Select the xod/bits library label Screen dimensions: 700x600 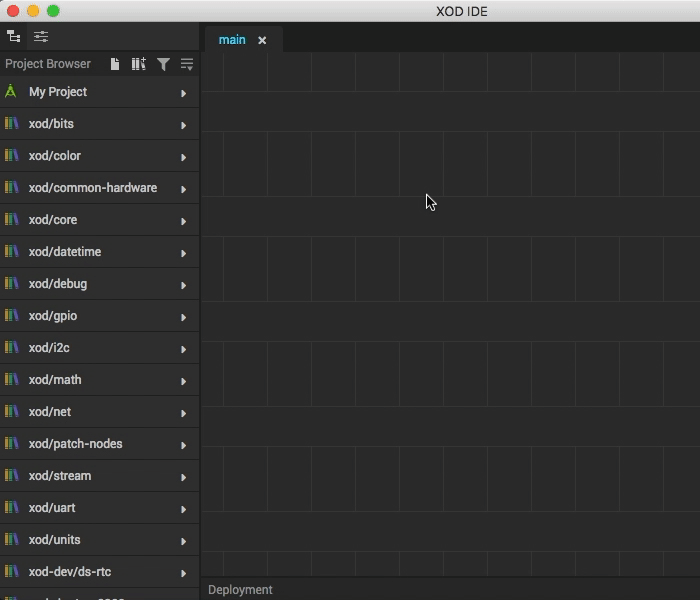tap(51, 124)
